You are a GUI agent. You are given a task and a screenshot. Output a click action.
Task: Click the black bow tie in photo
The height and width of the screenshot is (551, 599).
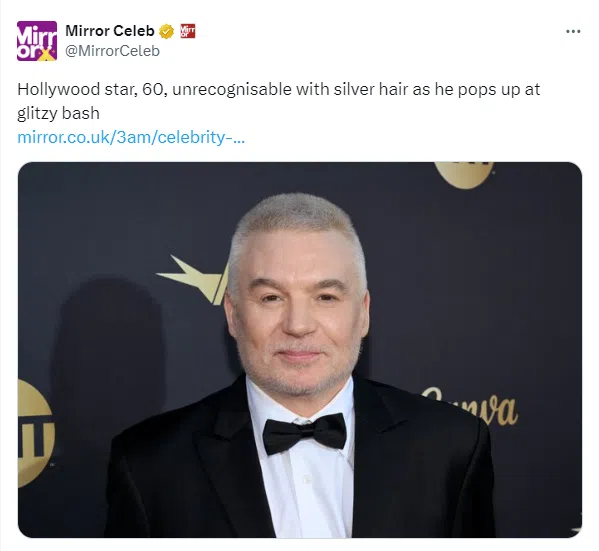click(304, 434)
